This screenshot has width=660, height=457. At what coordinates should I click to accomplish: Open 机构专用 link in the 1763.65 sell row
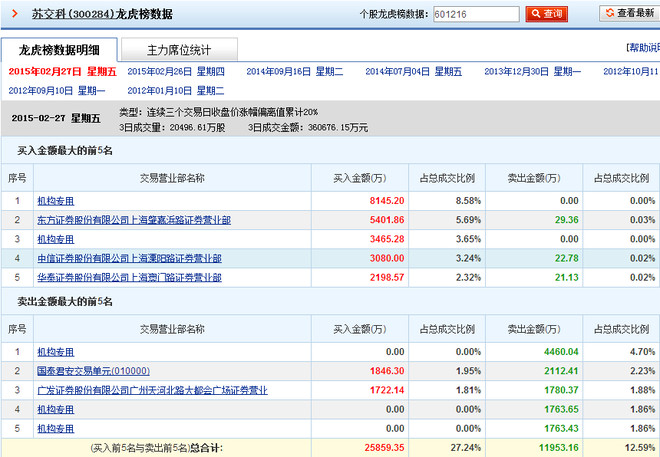coord(56,409)
